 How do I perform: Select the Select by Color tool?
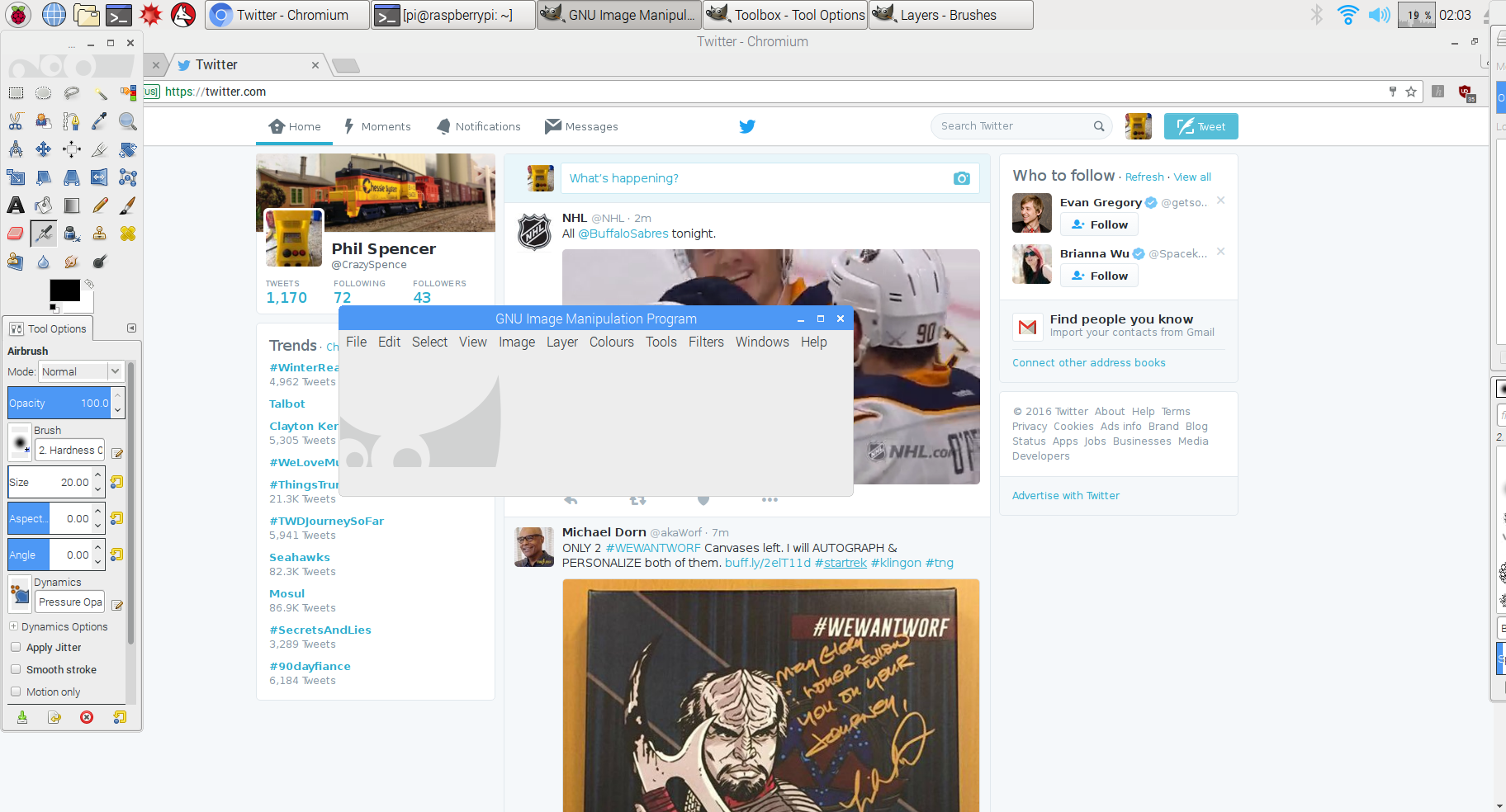point(128,93)
